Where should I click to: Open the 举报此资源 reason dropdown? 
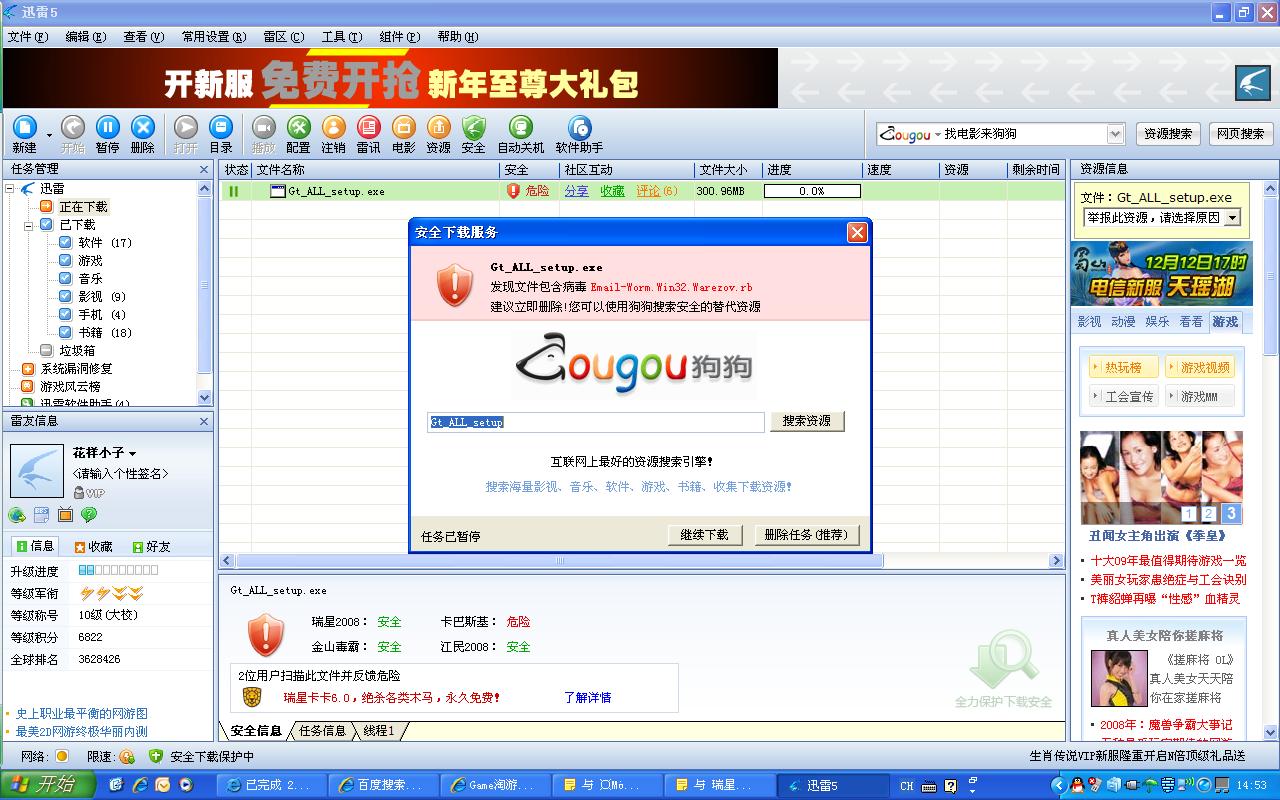click(1232, 217)
